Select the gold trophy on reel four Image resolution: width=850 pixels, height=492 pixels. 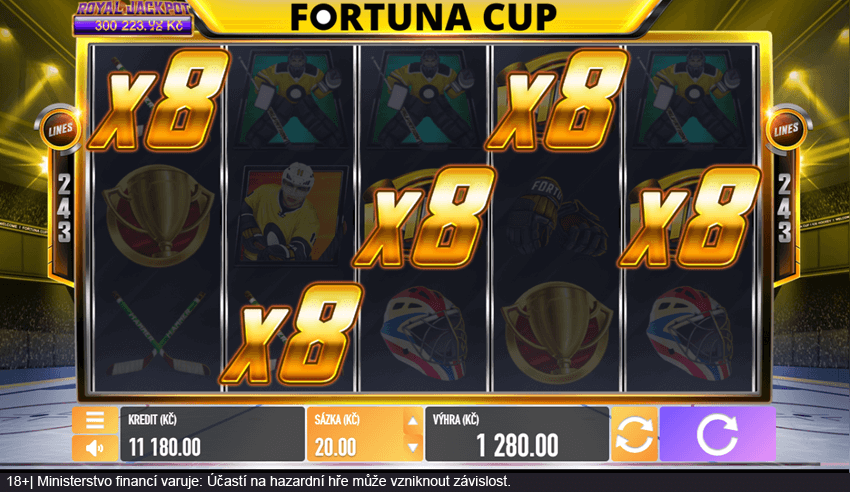coord(557,332)
